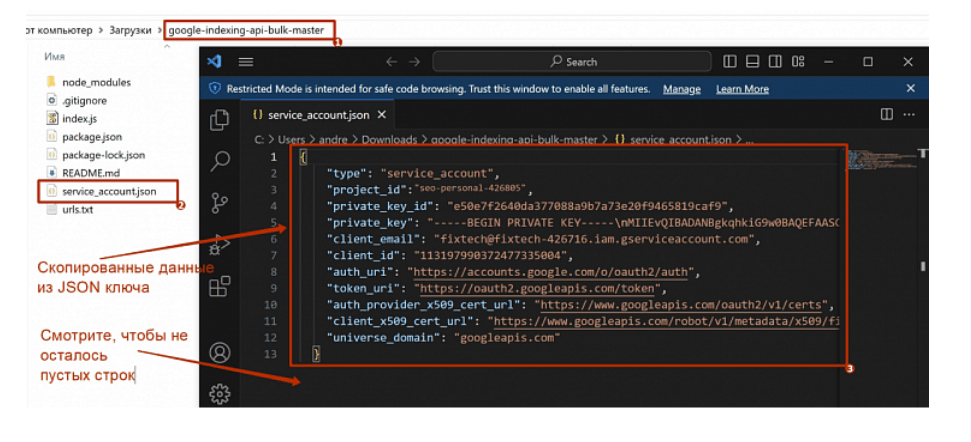Image resolution: width=971 pixels, height=442 pixels.
Task: Click line number 13 in the gutter
Action: pos(271,354)
